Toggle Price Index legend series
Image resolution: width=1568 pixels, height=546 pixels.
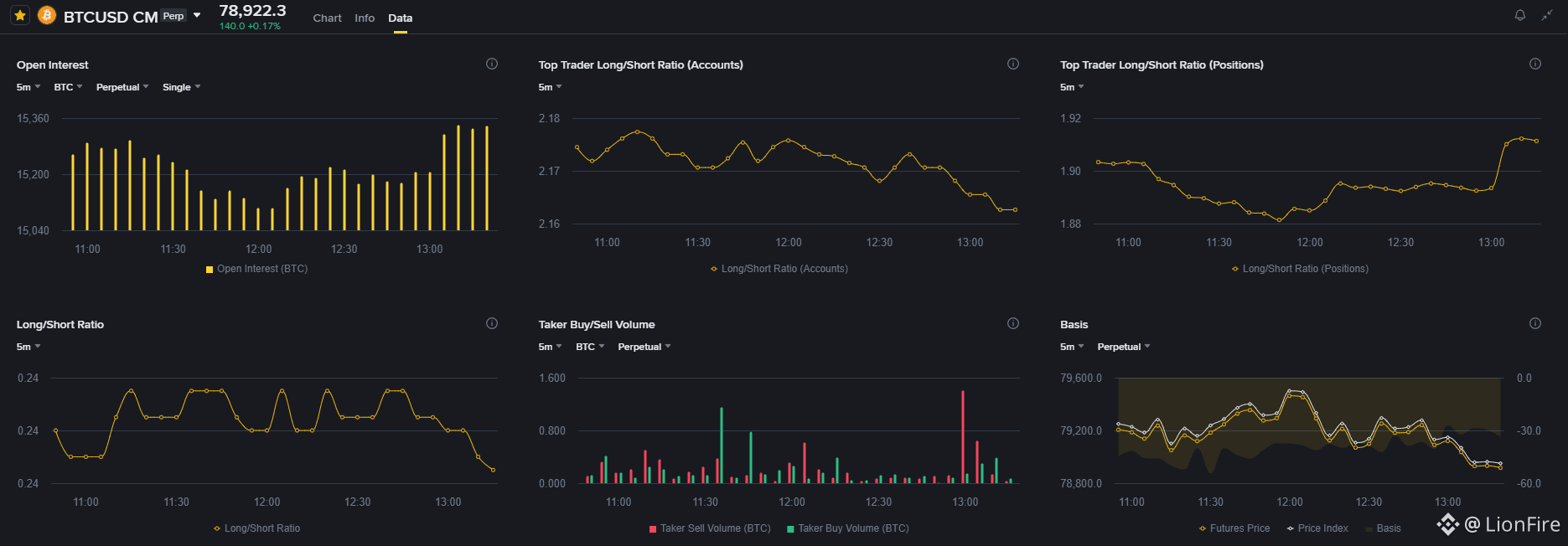click(1317, 528)
